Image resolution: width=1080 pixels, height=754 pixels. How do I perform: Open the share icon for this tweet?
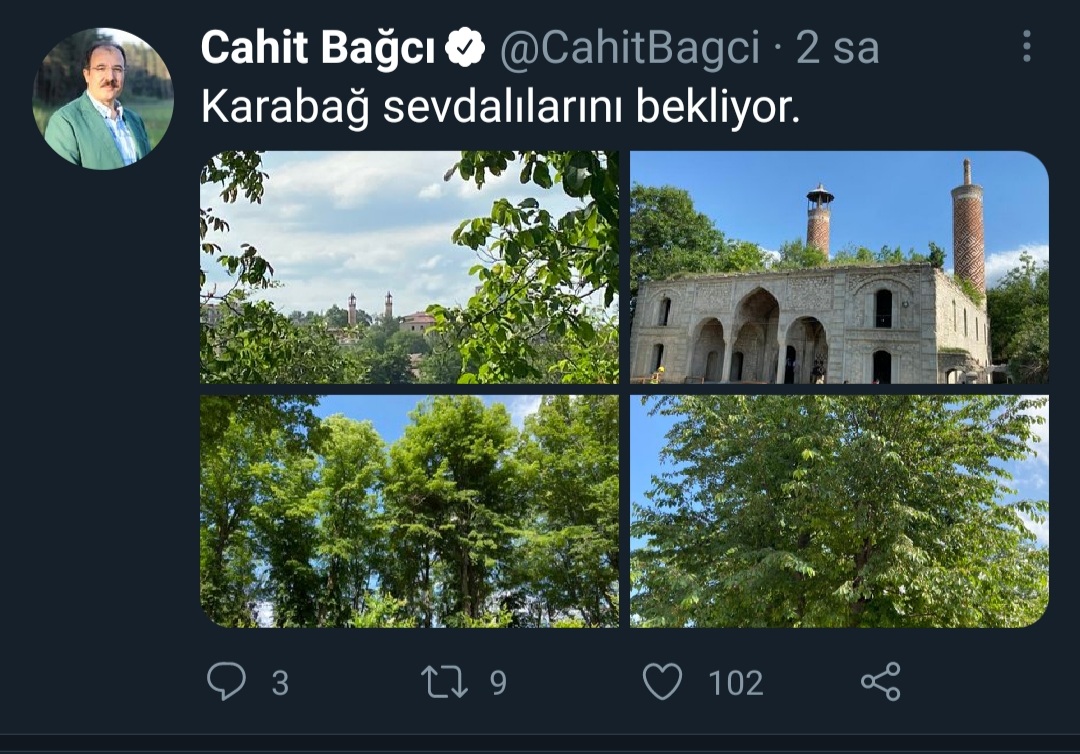pyautogui.click(x=880, y=682)
